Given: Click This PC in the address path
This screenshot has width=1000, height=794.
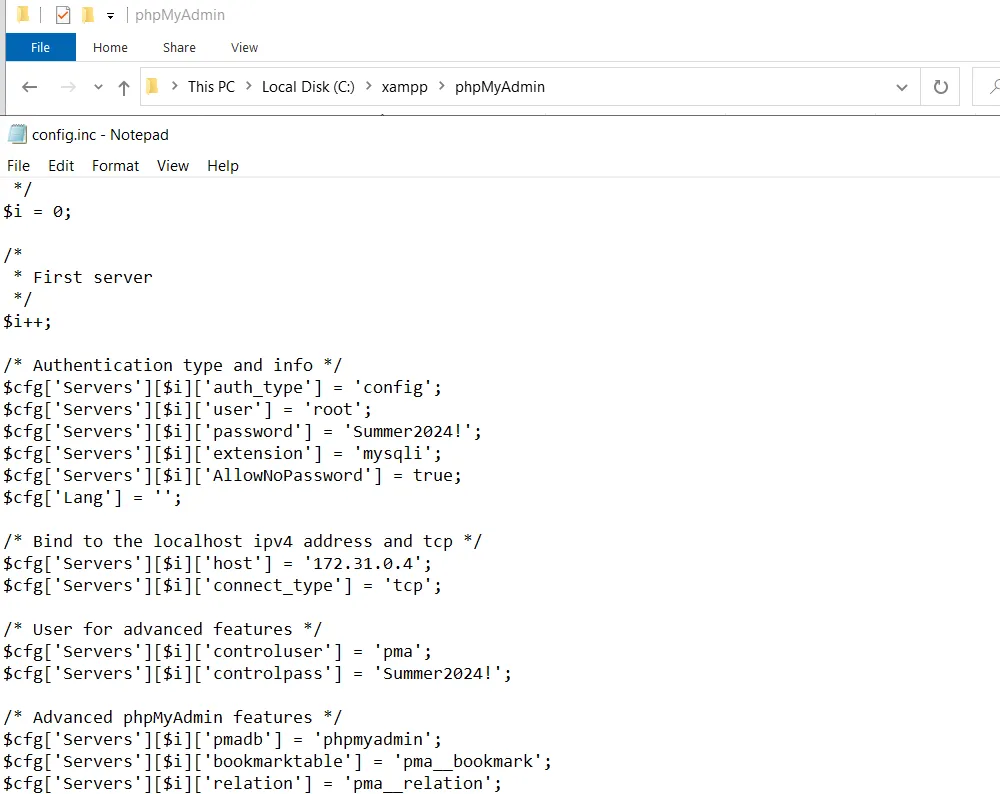Looking at the screenshot, I should point(211,87).
